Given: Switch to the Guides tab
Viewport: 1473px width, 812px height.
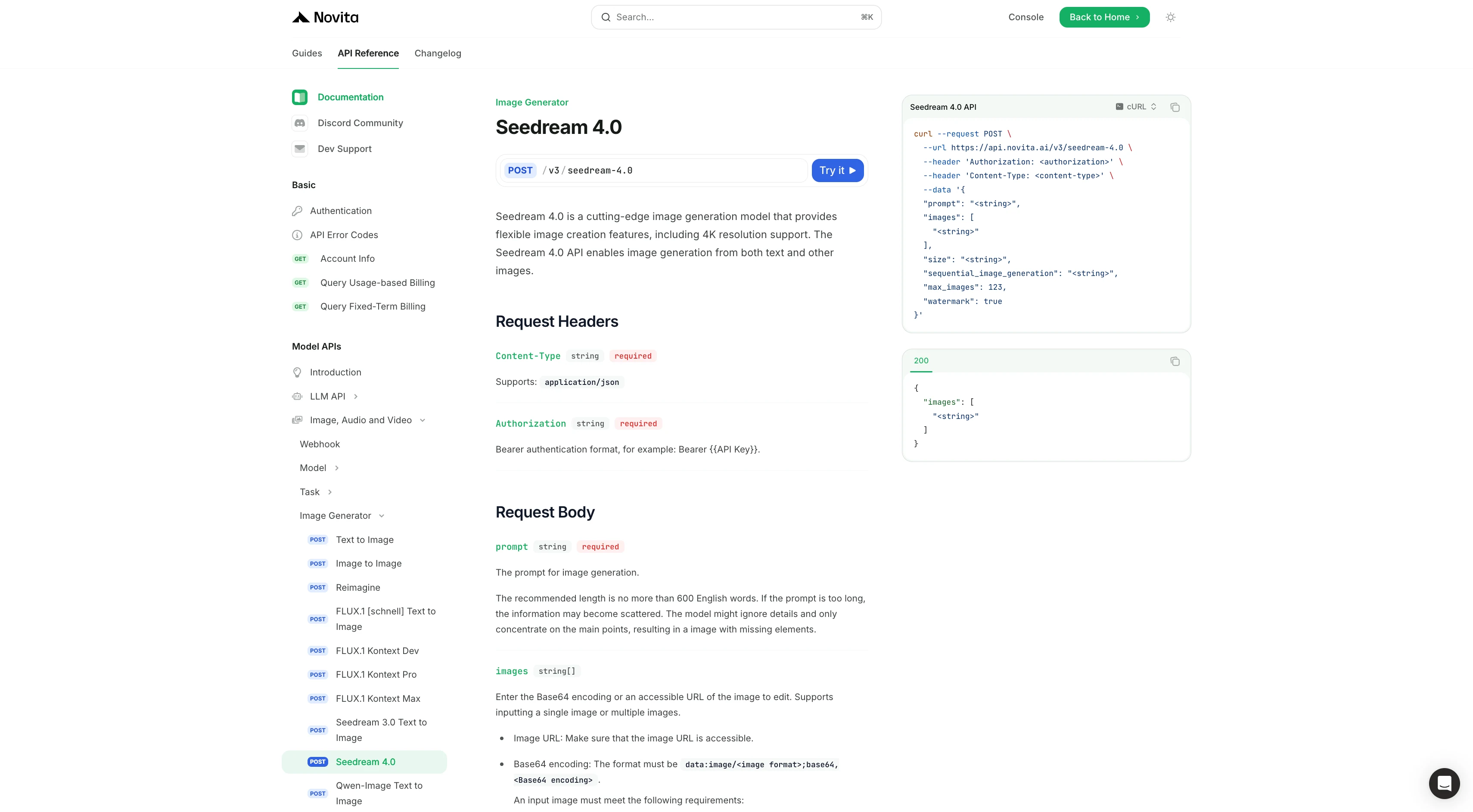Looking at the screenshot, I should tap(307, 53).
